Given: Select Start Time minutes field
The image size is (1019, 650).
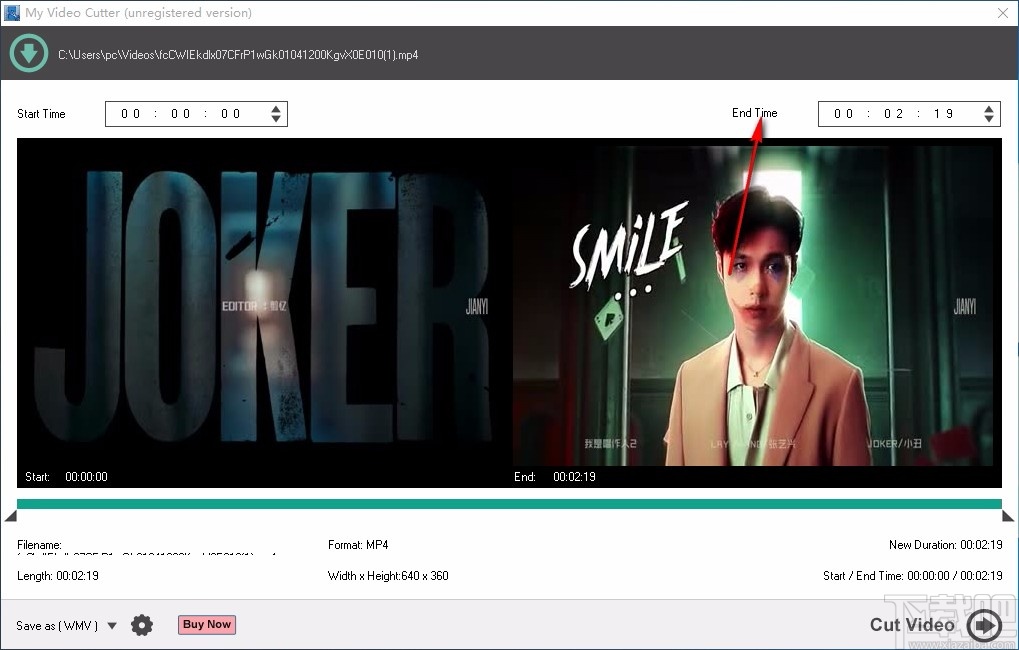Looking at the screenshot, I should (x=181, y=114).
